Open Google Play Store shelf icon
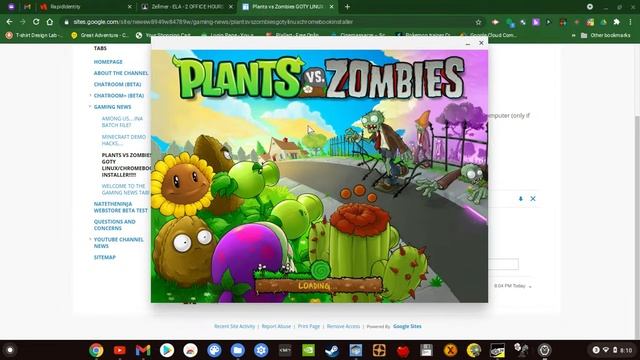This screenshot has width=640, height=360. click(x=167, y=350)
